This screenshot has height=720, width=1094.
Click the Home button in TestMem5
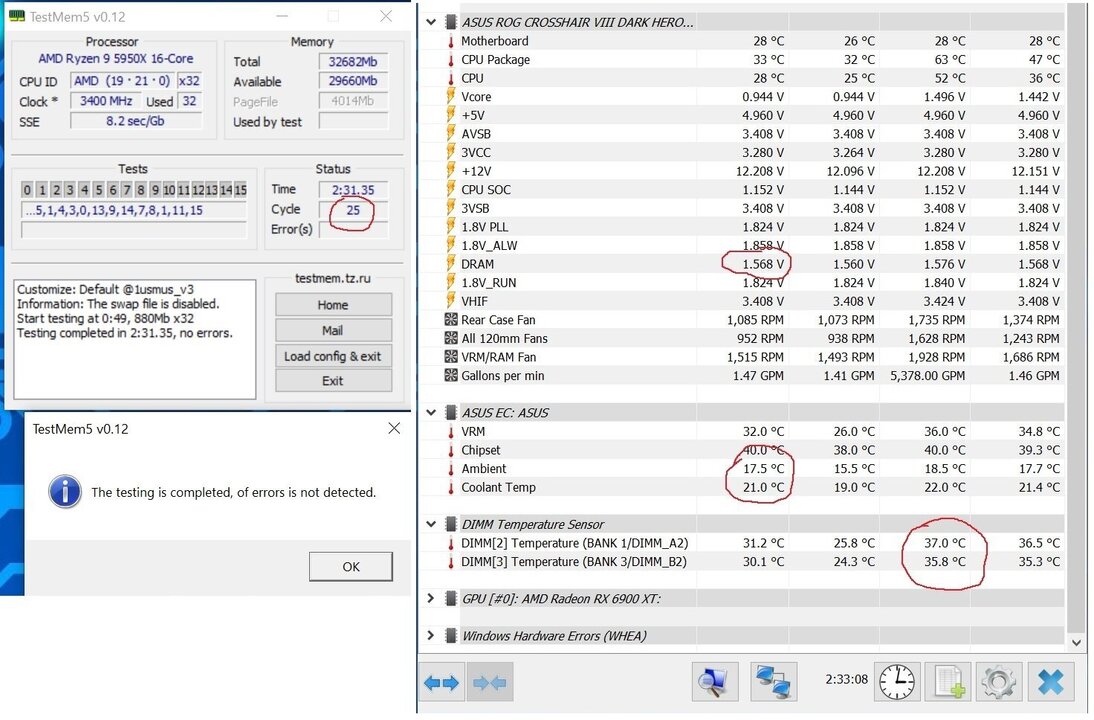point(333,305)
